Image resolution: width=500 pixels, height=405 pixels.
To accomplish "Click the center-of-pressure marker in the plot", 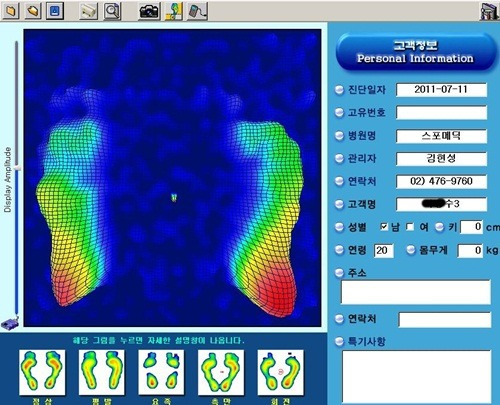I will coord(174,197).
